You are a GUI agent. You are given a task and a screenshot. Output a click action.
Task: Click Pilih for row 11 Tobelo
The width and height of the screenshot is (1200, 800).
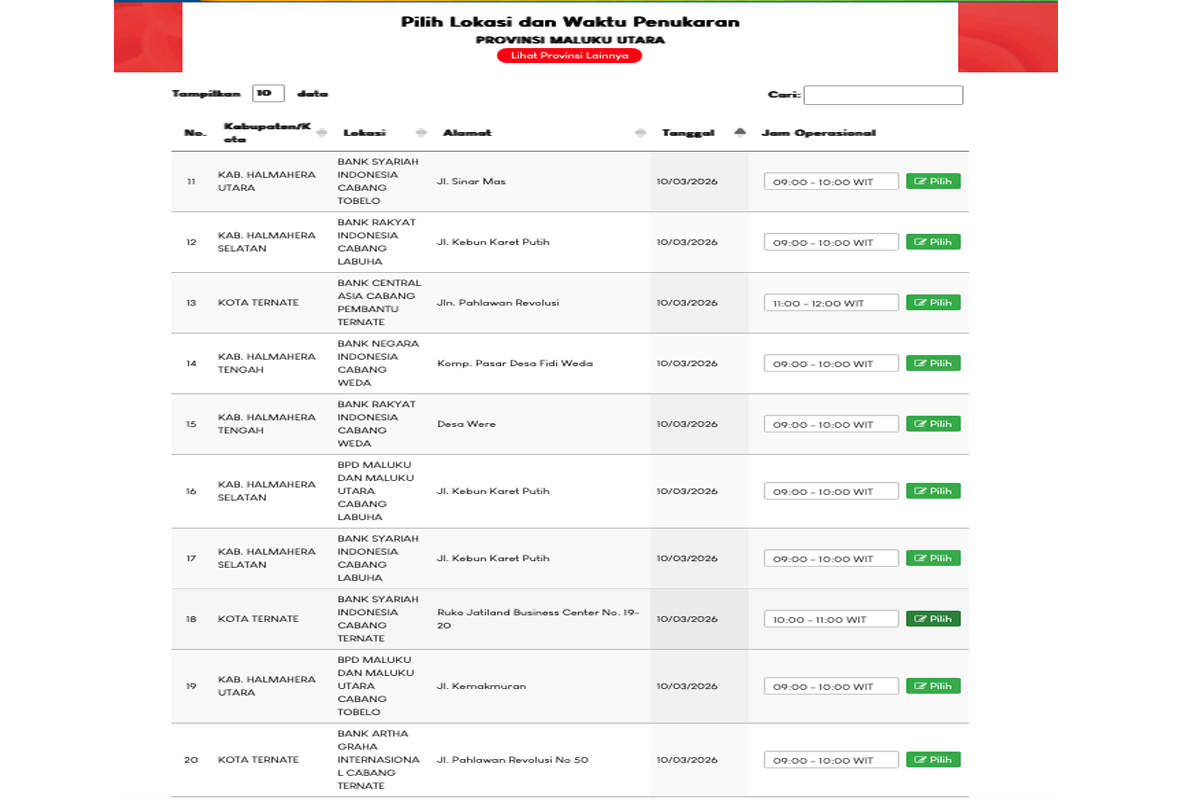pyautogui.click(x=933, y=181)
